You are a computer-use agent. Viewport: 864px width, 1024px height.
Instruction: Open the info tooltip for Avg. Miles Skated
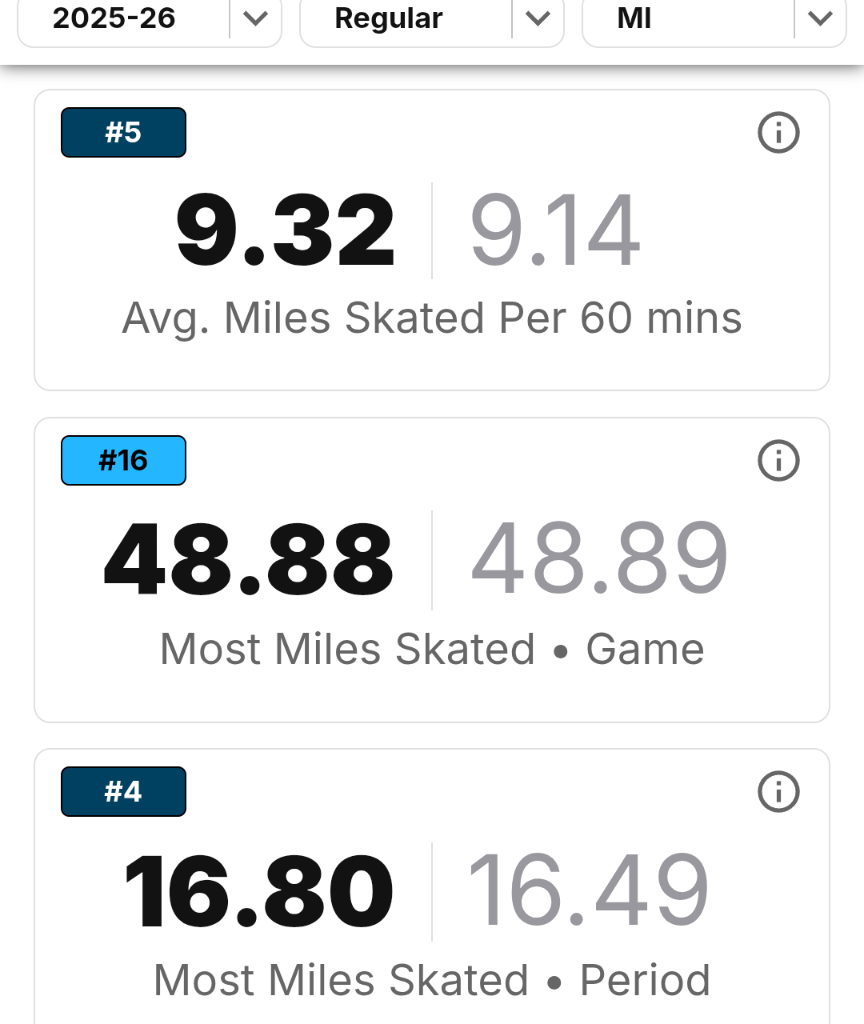point(779,133)
